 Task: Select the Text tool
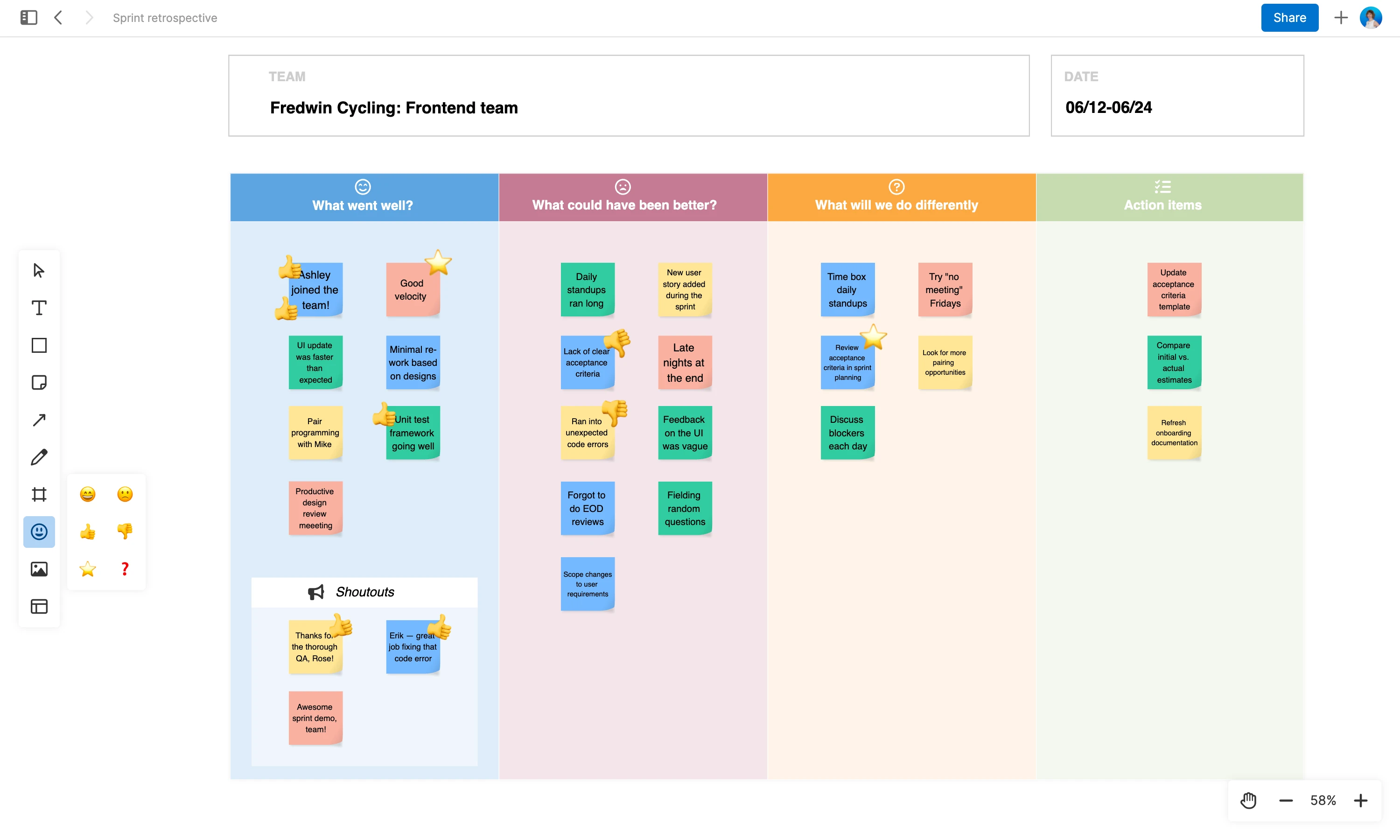click(x=38, y=308)
